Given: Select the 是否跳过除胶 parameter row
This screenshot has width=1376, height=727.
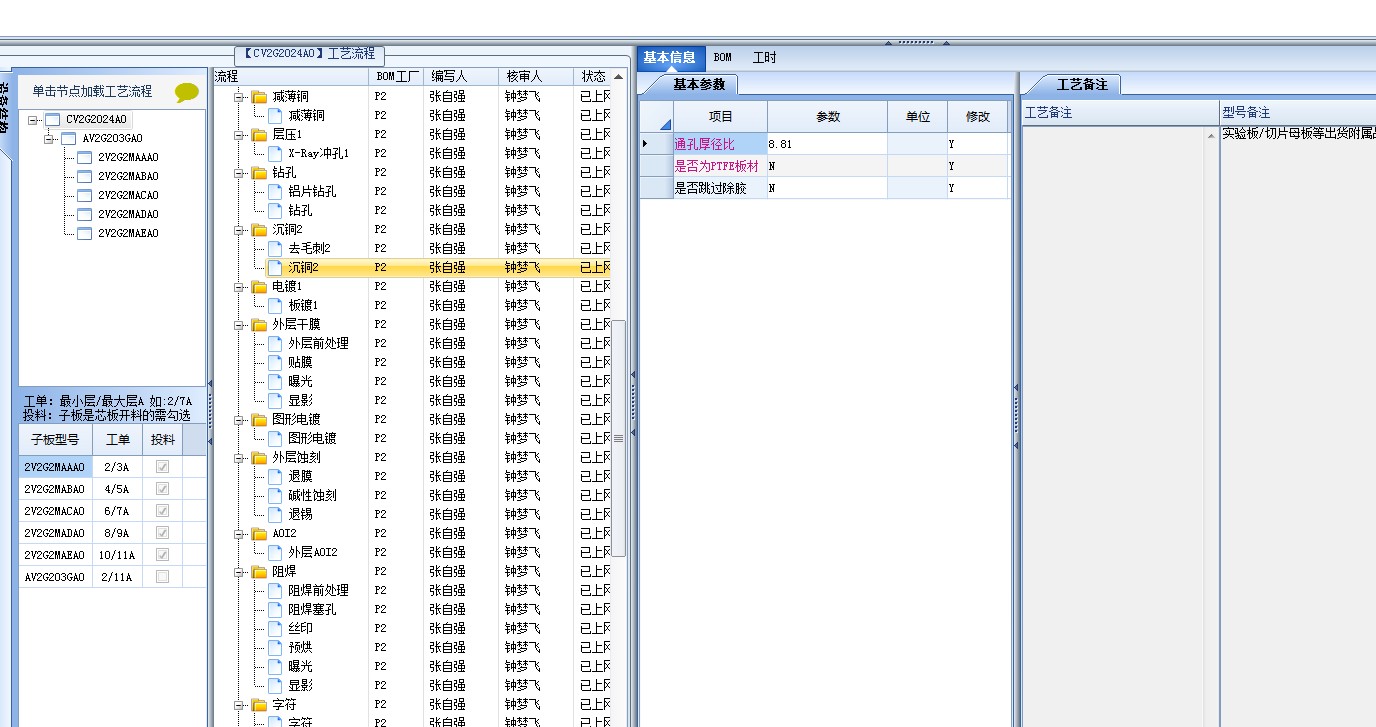Looking at the screenshot, I should (825, 188).
